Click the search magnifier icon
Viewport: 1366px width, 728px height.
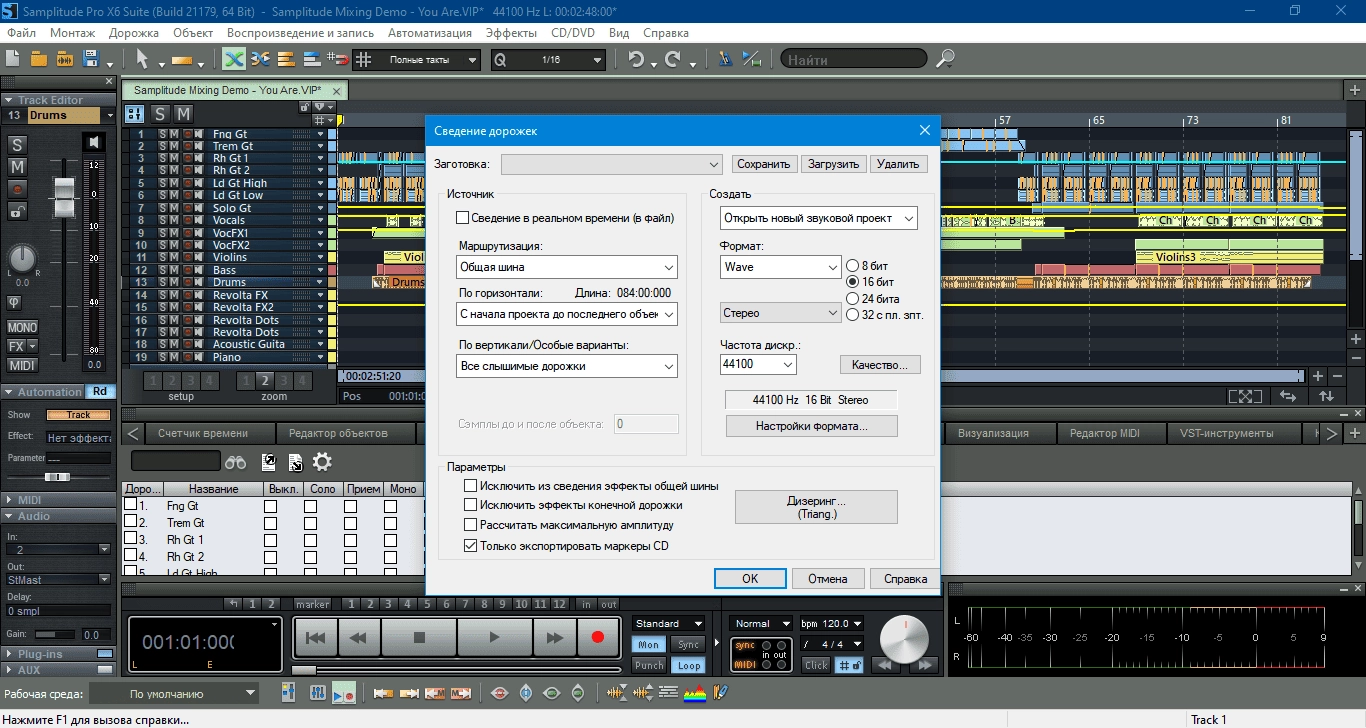[x=945, y=59]
